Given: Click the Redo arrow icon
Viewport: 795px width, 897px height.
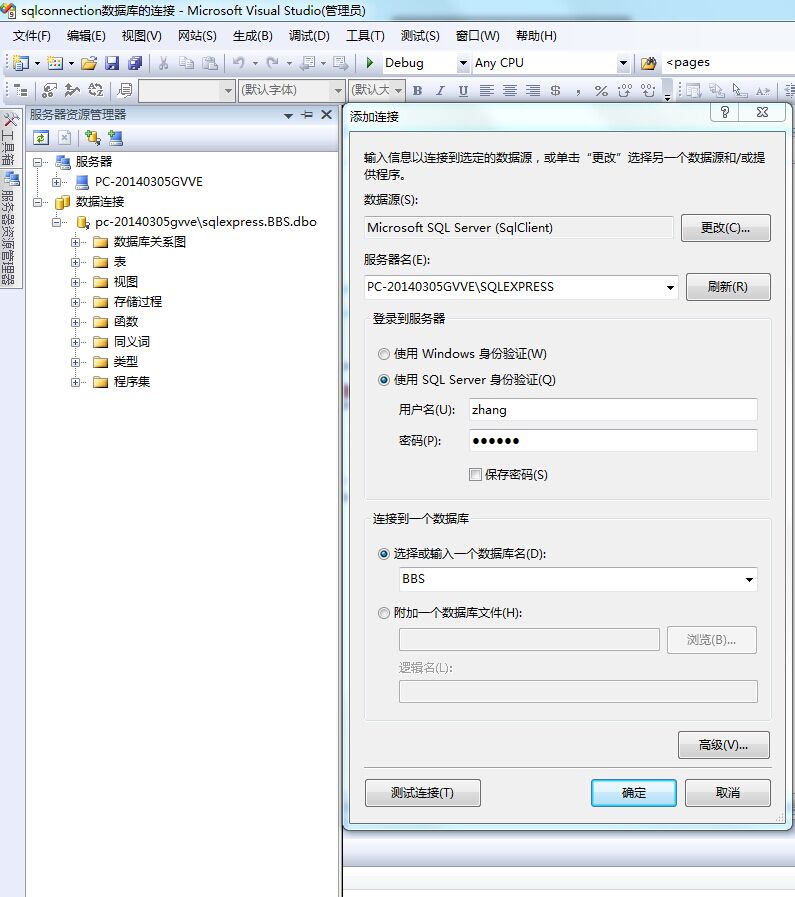Looking at the screenshot, I should 273,63.
